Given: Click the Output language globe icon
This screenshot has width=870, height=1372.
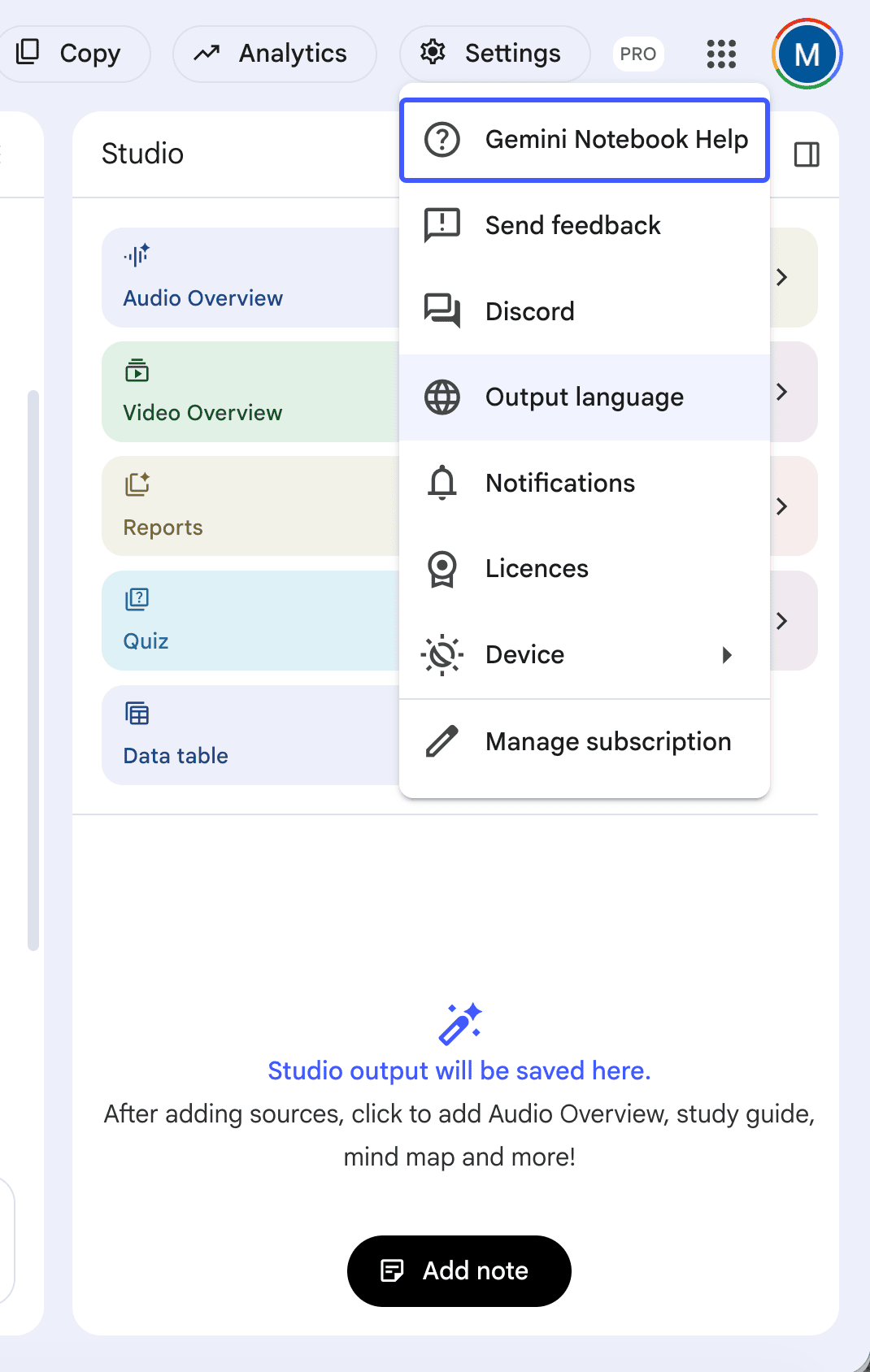Looking at the screenshot, I should [x=442, y=397].
